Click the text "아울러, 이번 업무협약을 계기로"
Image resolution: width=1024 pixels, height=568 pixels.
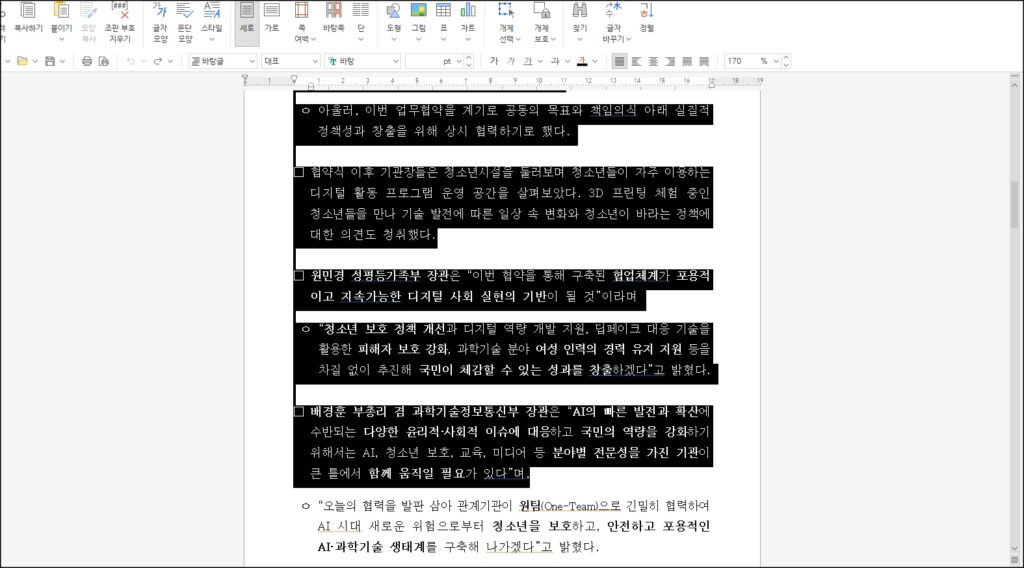(x=408, y=111)
